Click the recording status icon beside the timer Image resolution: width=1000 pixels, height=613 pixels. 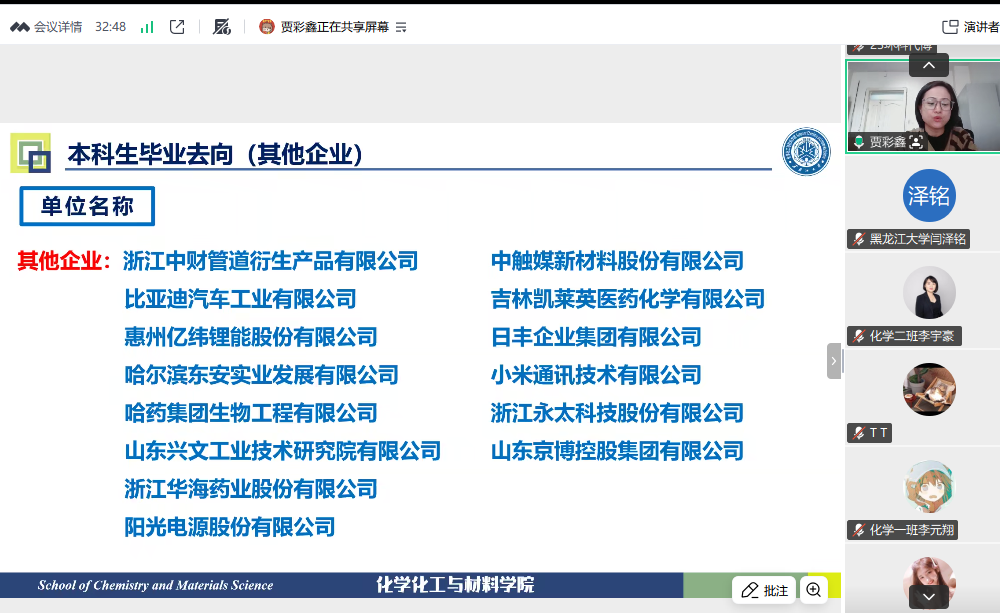pyautogui.click(x=222, y=27)
